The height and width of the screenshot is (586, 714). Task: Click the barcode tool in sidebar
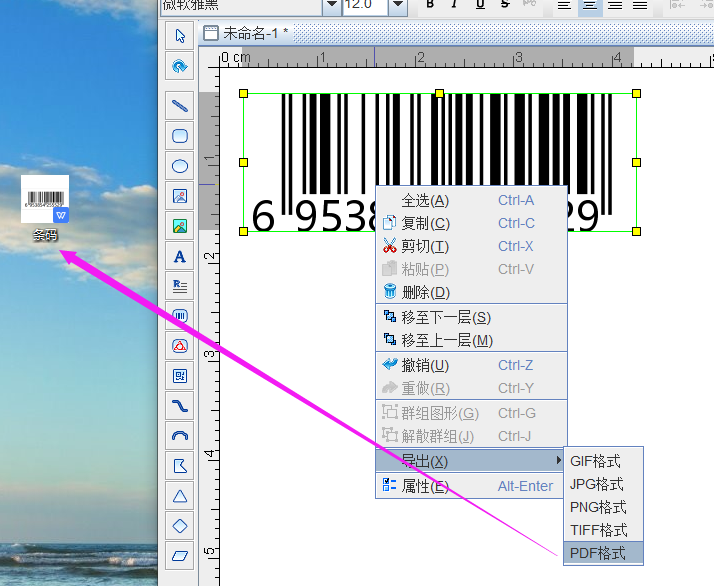[180, 316]
